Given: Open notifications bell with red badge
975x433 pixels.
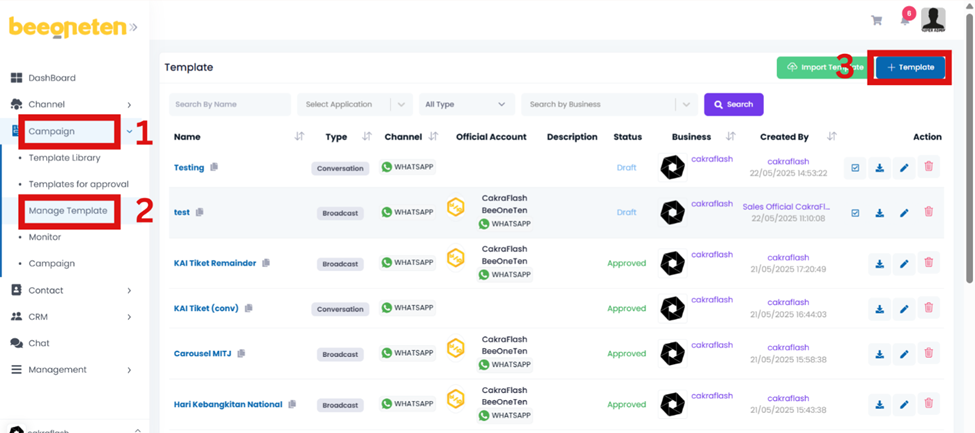Looking at the screenshot, I should tap(905, 20).
